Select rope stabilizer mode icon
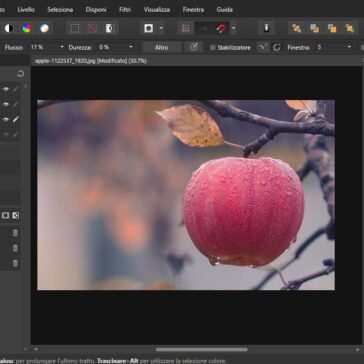Screen dimensions: 364x364 (263, 47)
